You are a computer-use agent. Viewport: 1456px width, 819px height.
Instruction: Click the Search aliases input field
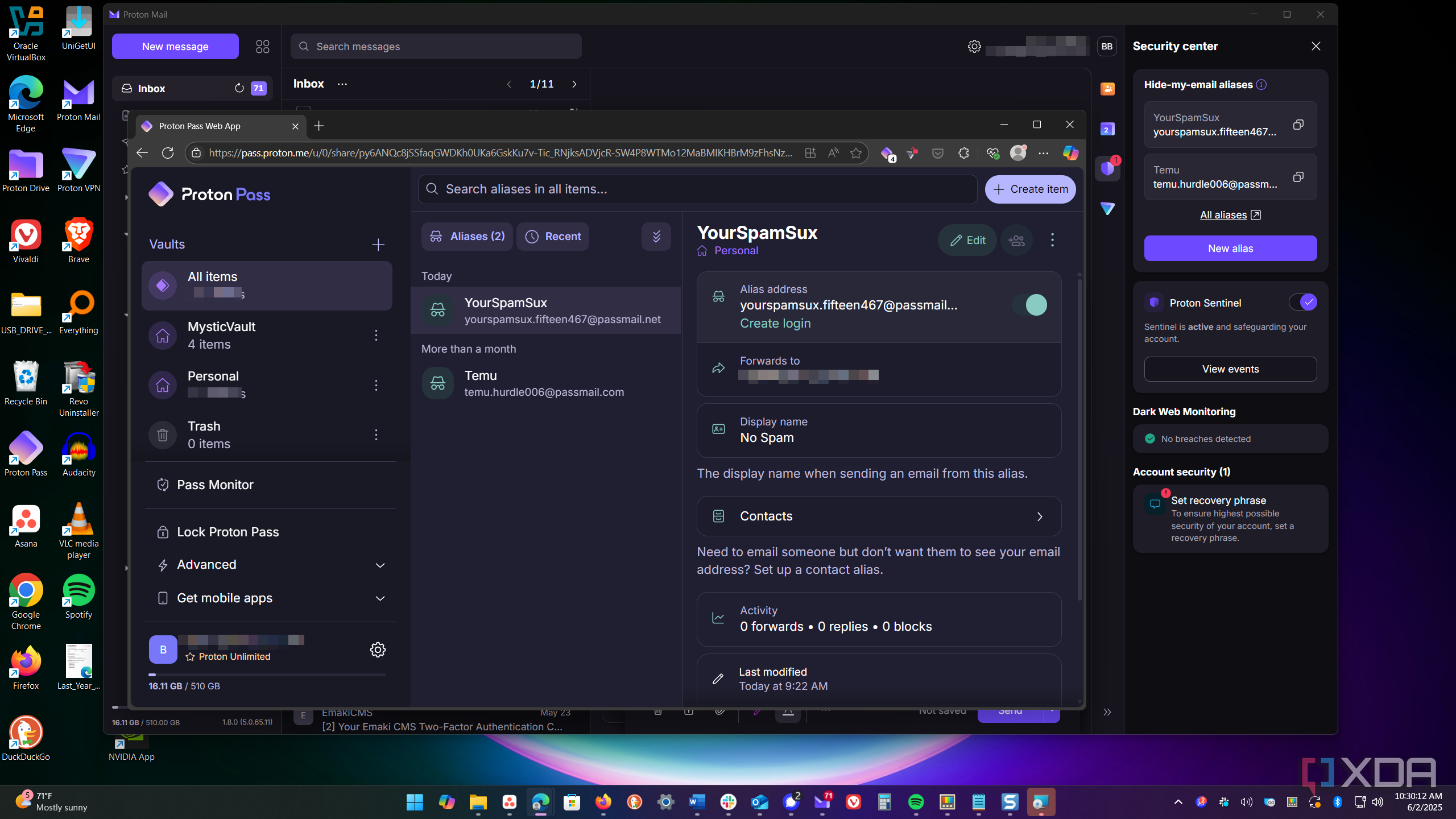click(697, 189)
